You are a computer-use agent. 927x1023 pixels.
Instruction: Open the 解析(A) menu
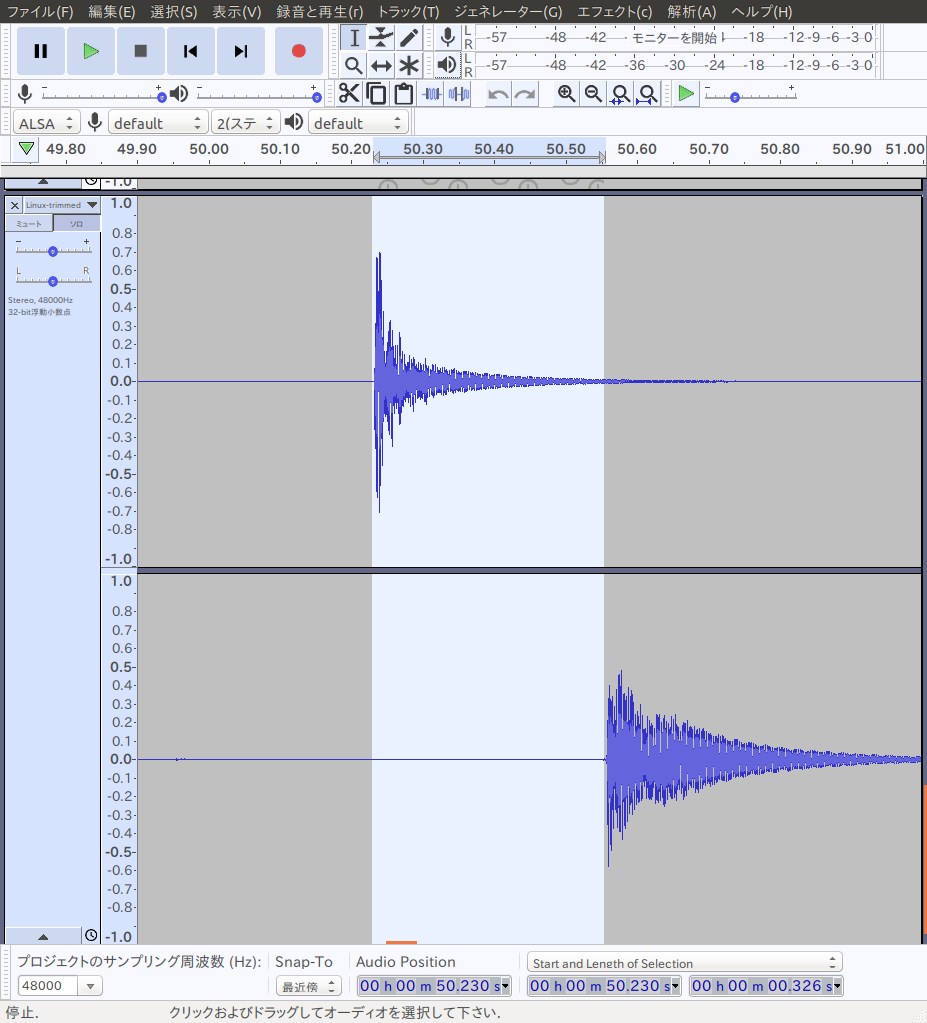[x=691, y=12]
